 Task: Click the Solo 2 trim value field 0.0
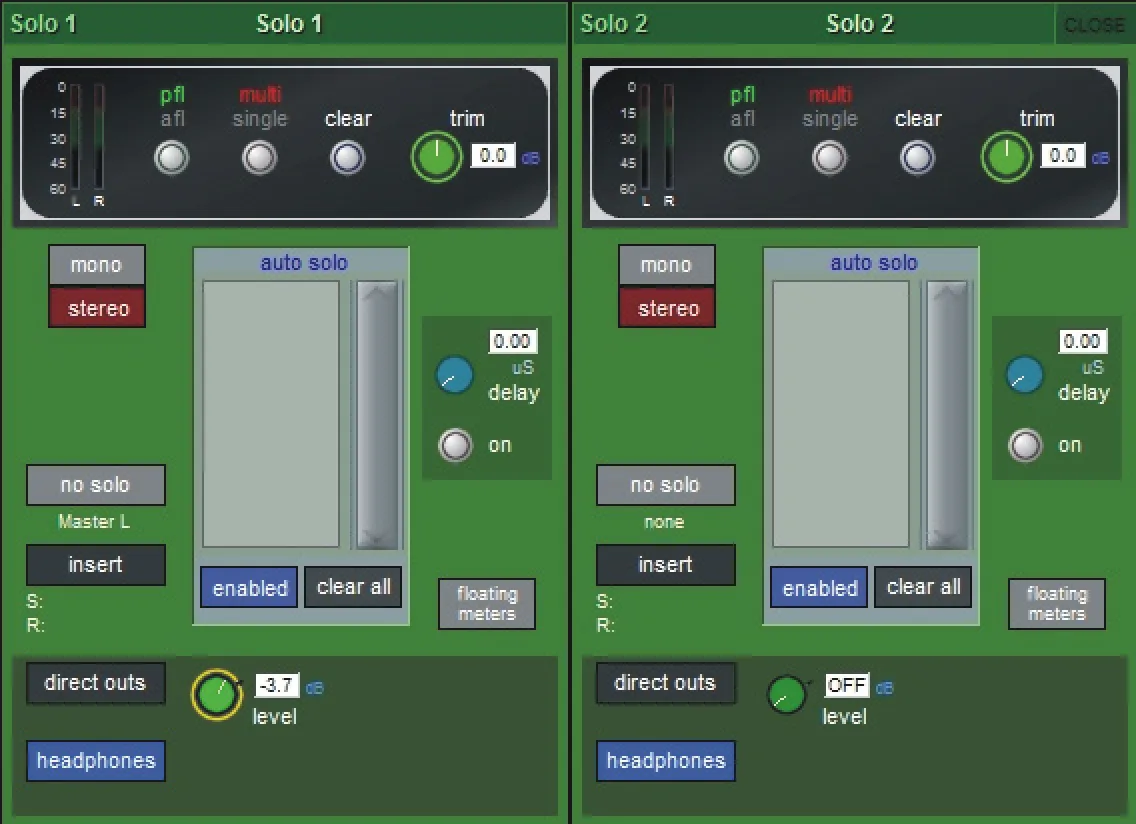(x=1063, y=155)
